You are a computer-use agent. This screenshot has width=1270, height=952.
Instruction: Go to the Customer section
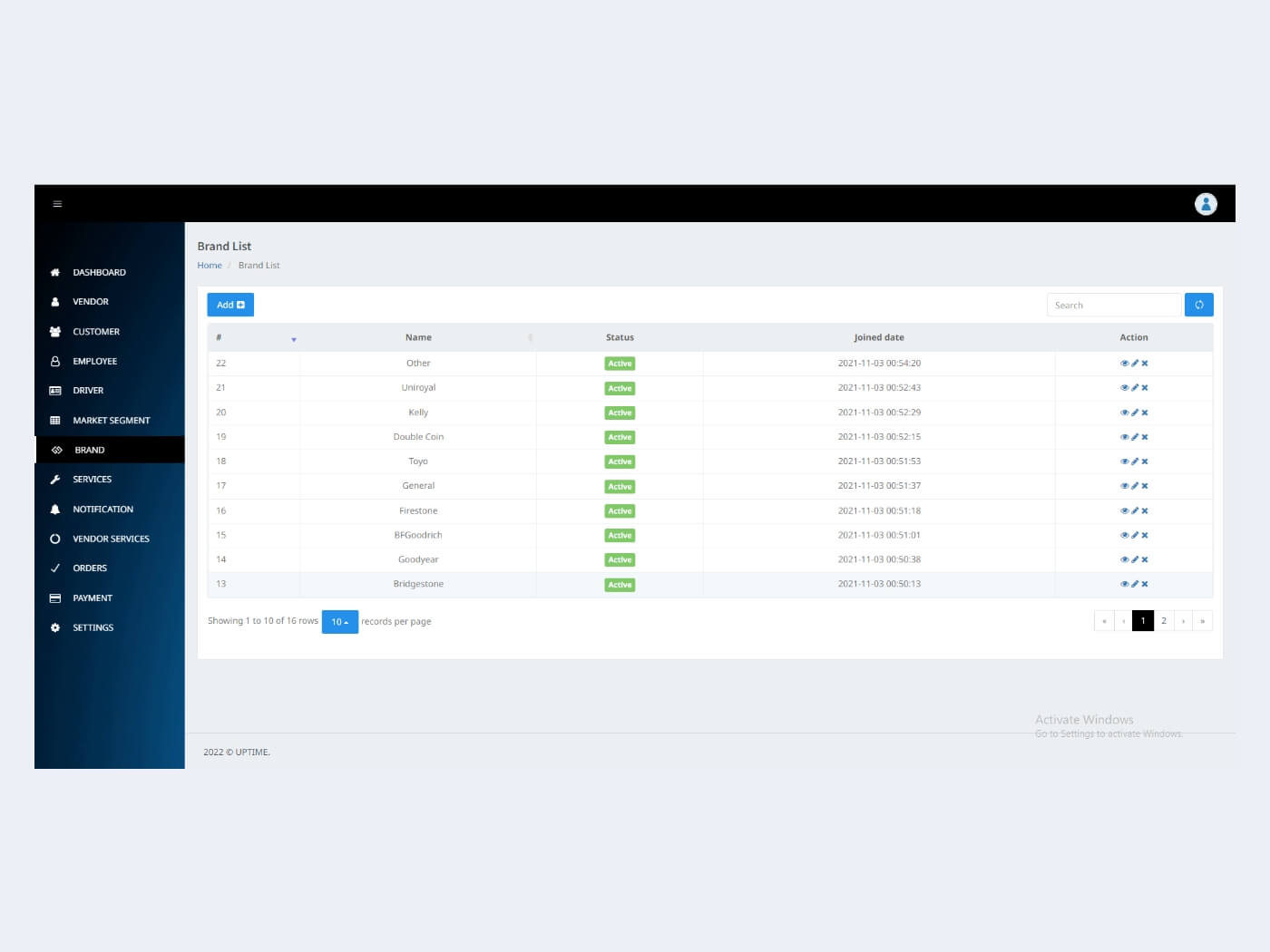click(x=109, y=332)
